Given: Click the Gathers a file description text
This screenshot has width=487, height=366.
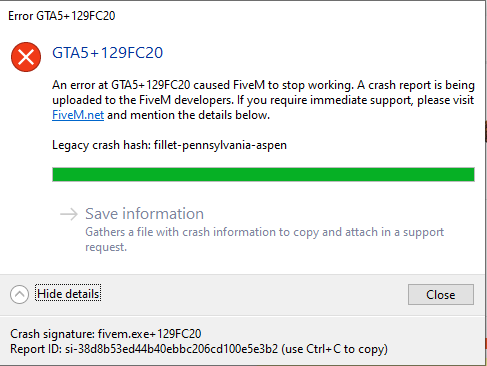Looking at the screenshot, I should [x=264, y=232].
